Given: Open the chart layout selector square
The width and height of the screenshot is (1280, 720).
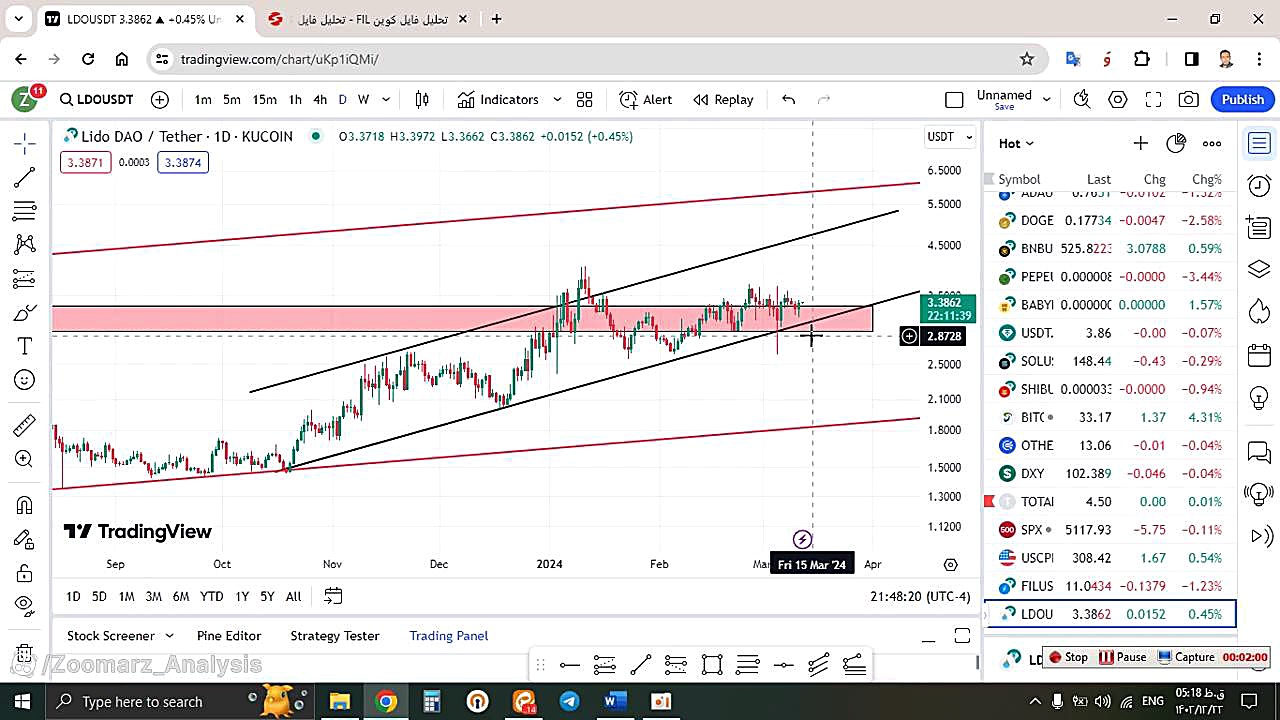Looking at the screenshot, I should tap(954, 99).
